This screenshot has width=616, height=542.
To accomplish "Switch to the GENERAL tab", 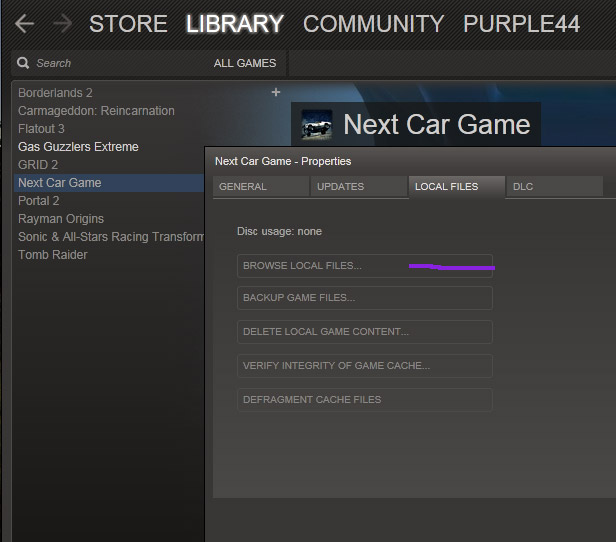I will point(261,187).
